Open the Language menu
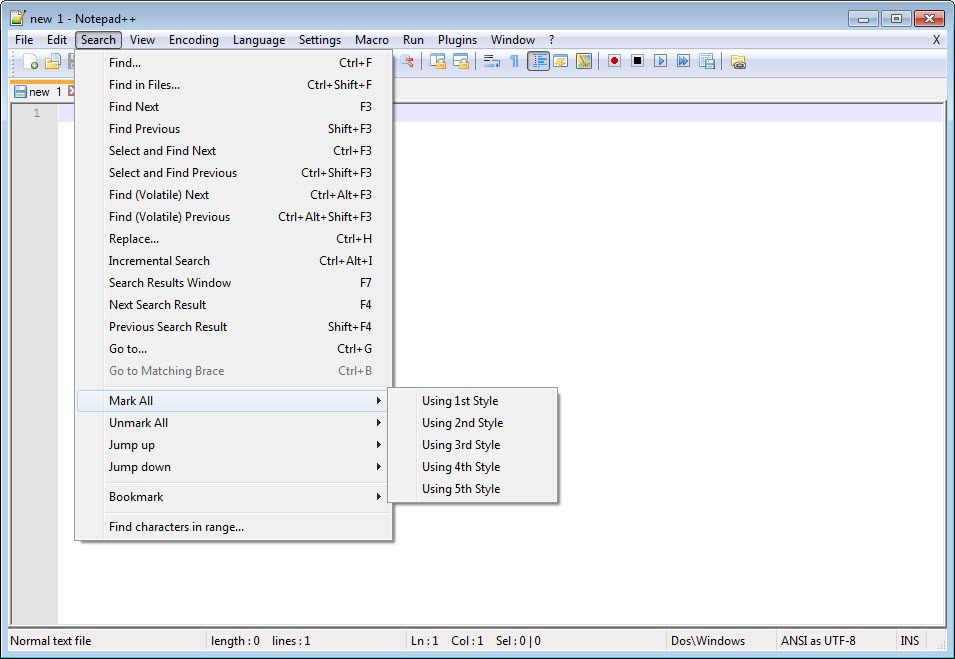The image size is (955, 659). (x=259, y=40)
